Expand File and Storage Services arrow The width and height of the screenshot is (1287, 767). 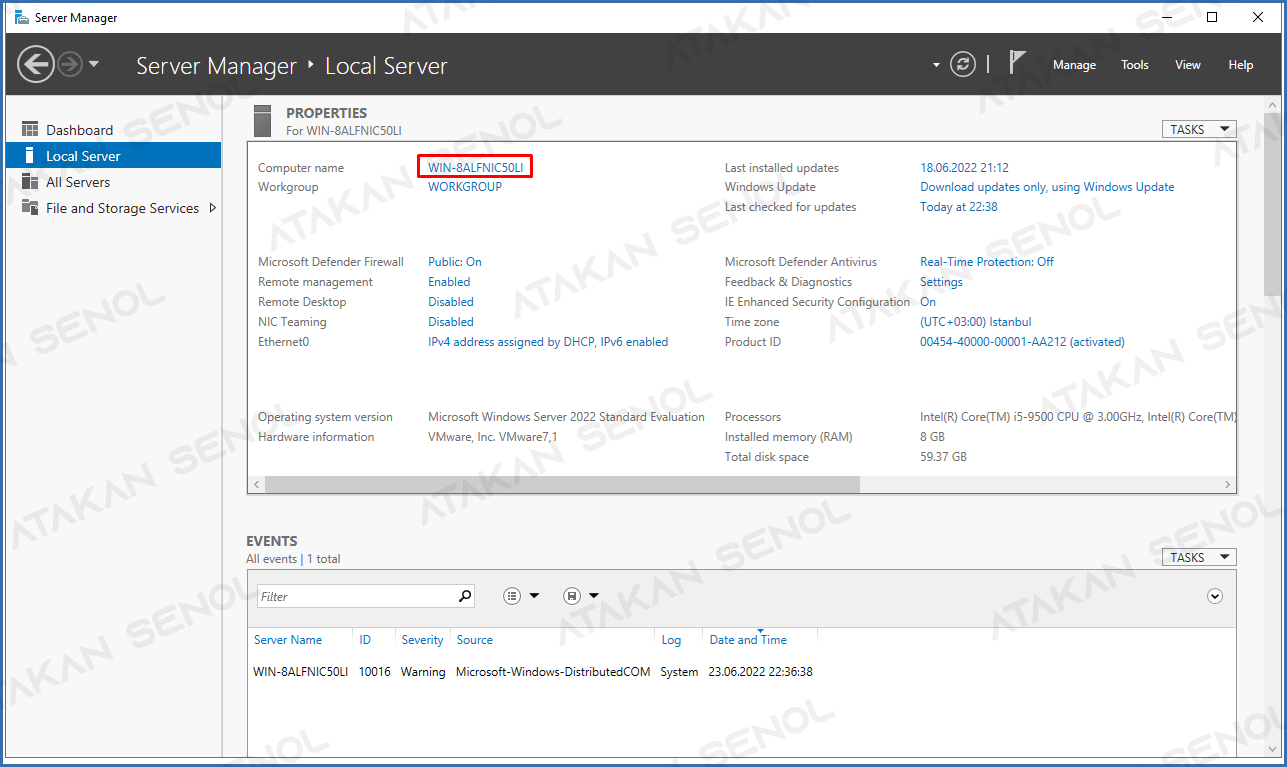[212, 208]
